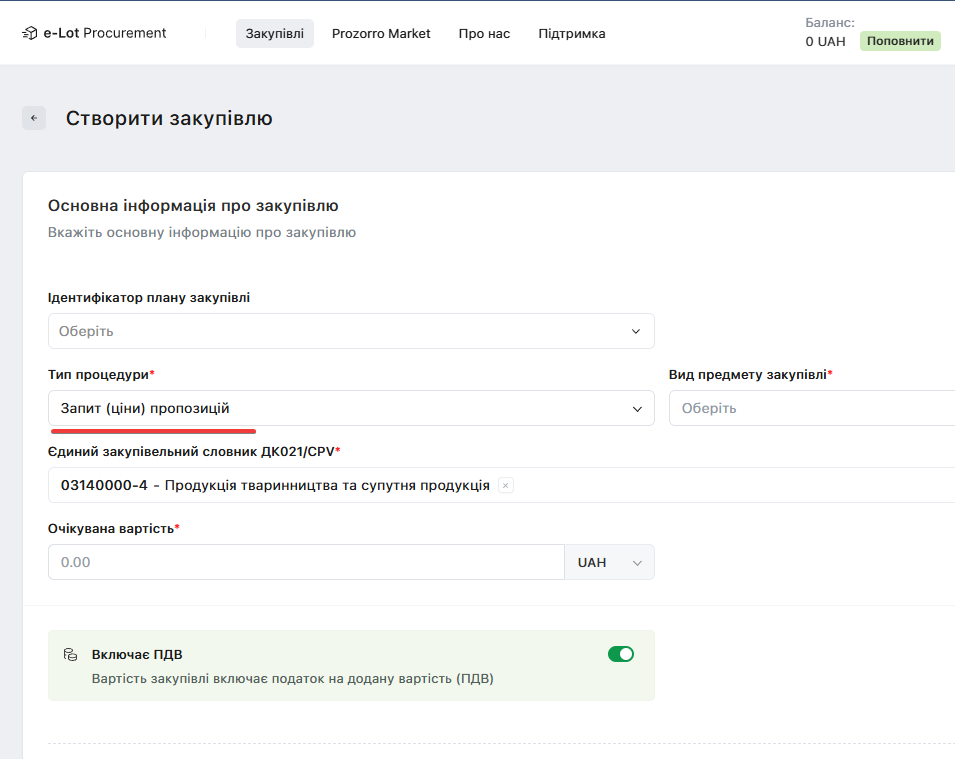955x759 pixels.
Task: Click the 0 UAH balance value
Action: pos(825,41)
